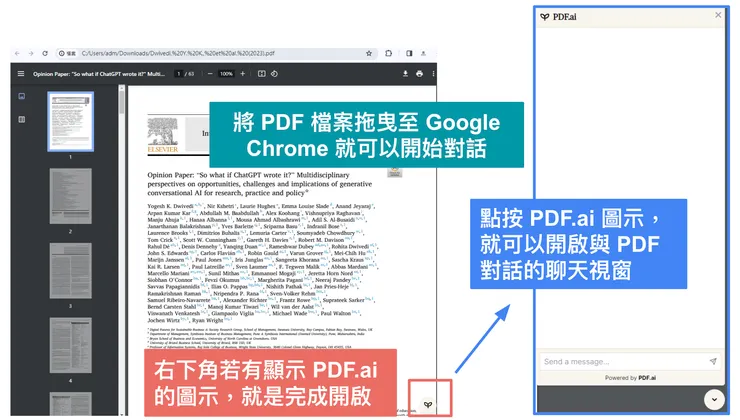
Task: Rotate the PDF counterclockwise
Action: [x=274, y=74]
